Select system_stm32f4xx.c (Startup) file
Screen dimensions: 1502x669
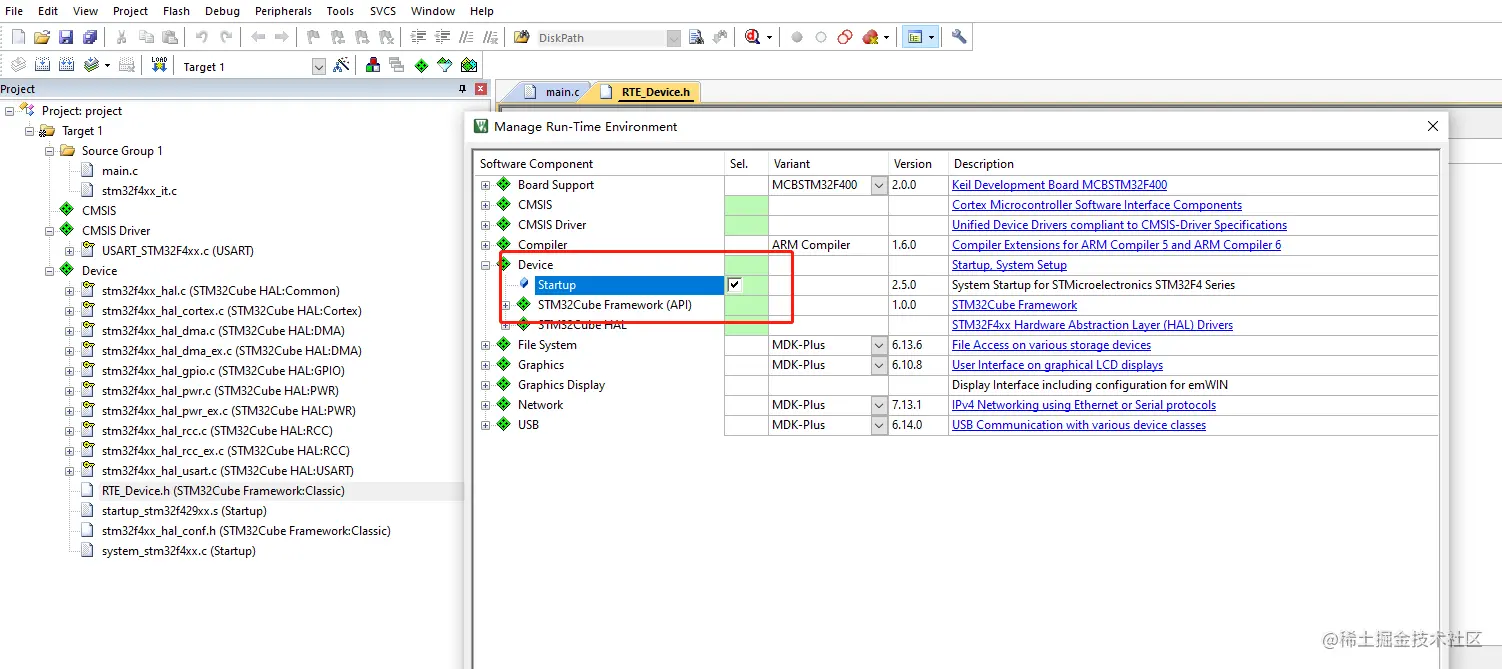(x=178, y=551)
